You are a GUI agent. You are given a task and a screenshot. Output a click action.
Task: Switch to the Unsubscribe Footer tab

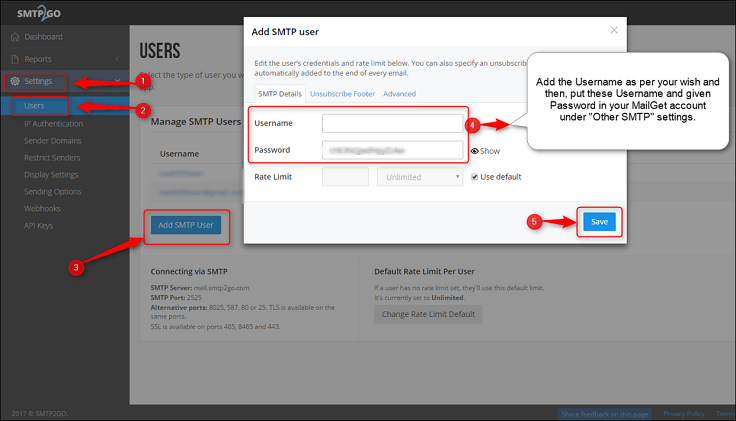(x=342, y=94)
